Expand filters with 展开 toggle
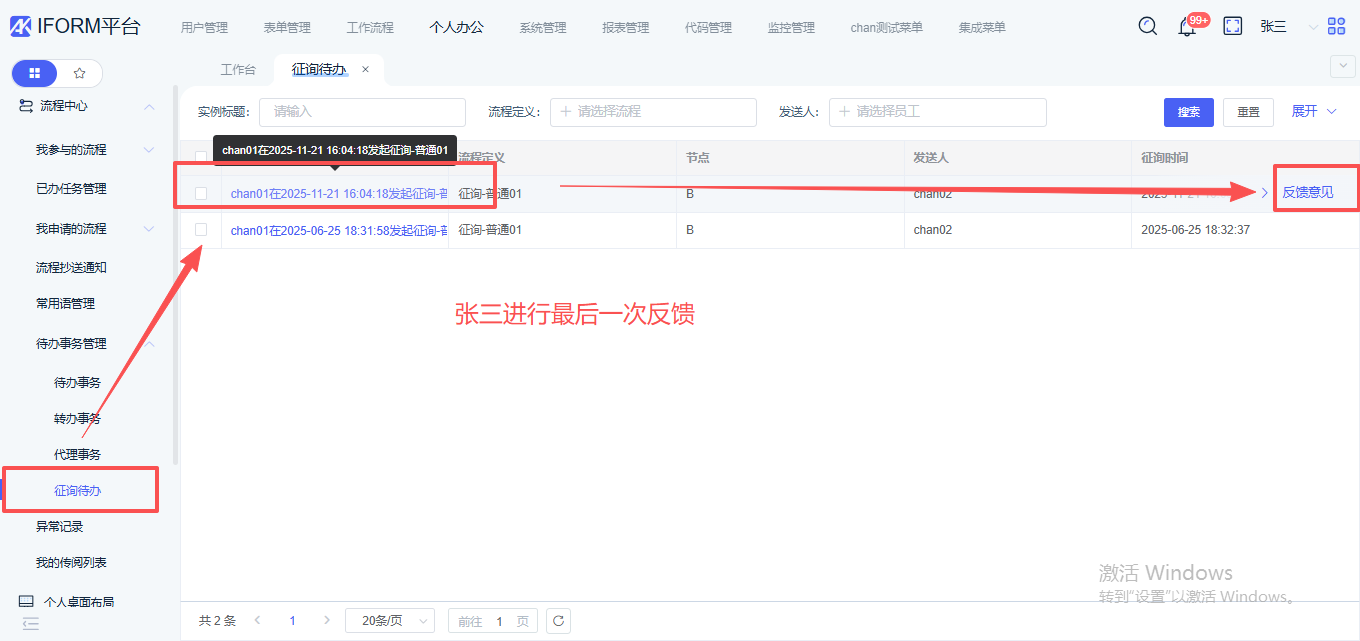 (1313, 111)
